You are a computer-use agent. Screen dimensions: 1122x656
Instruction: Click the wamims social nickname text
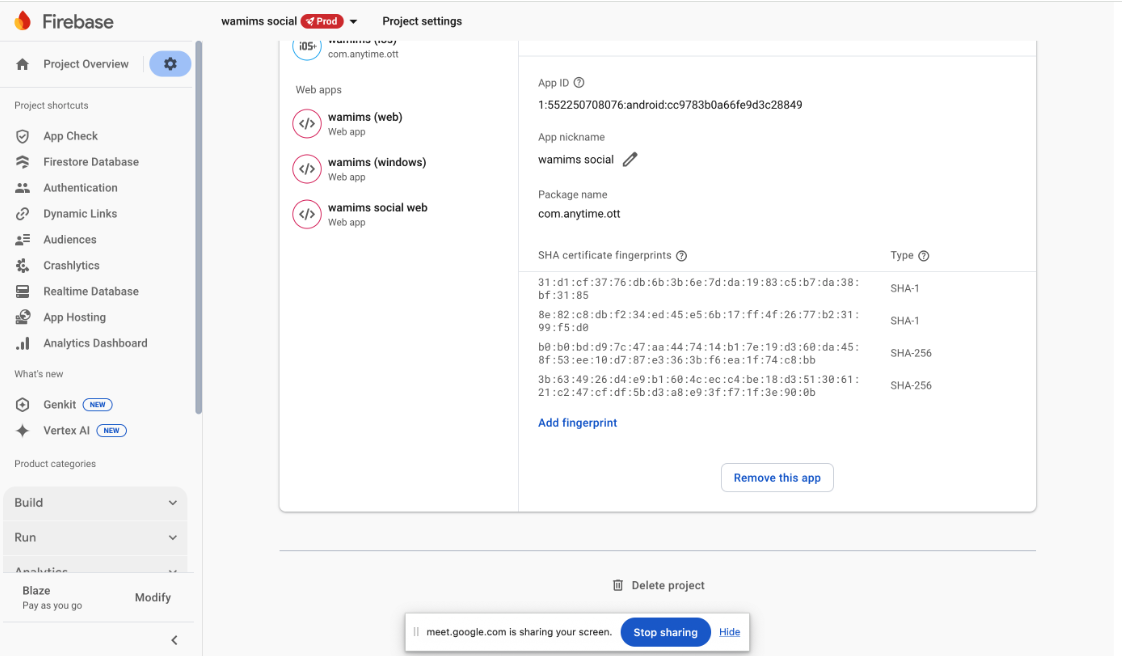[576, 160]
